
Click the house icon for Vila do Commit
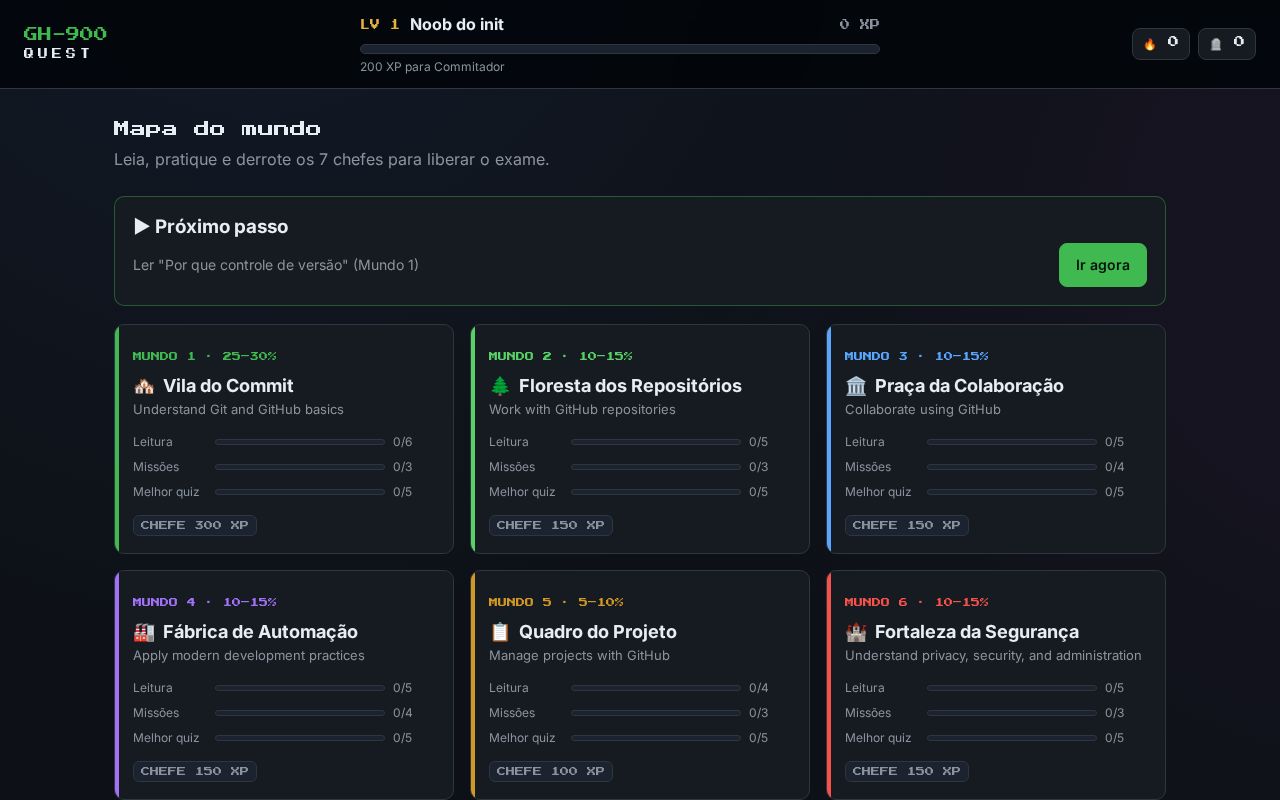coord(144,386)
